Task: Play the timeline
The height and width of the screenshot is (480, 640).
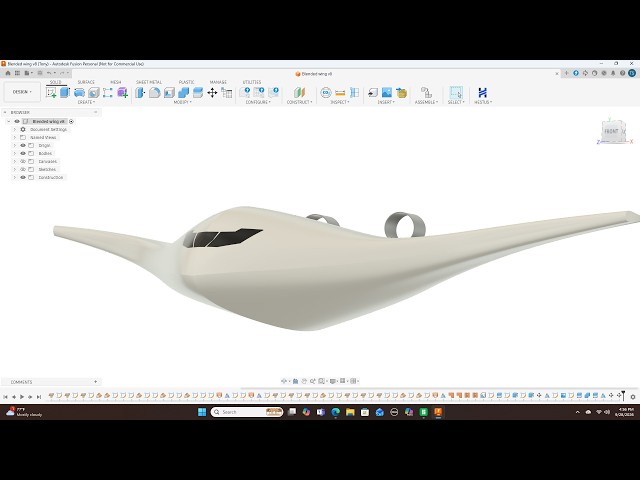Action: click(22, 396)
